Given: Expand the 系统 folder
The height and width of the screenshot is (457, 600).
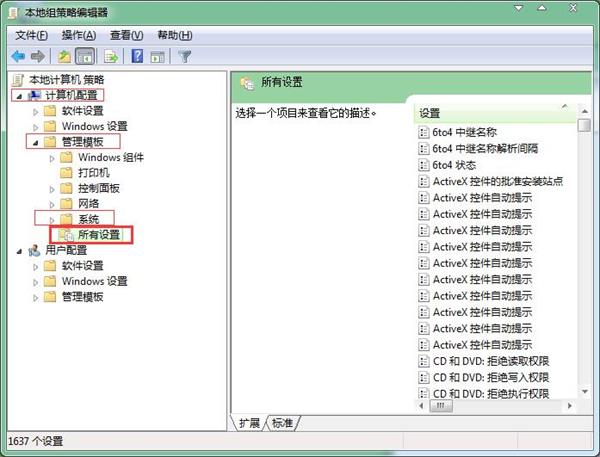Looking at the screenshot, I should point(52,220).
